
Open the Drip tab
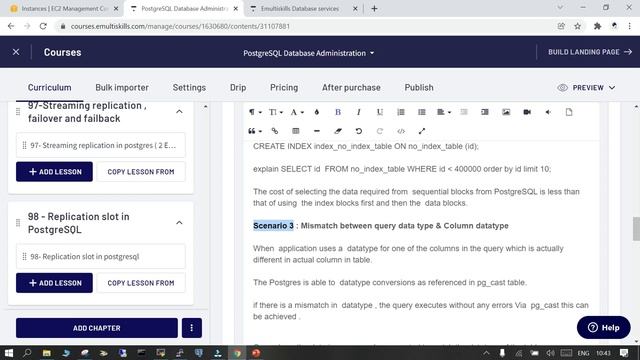[238, 87]
